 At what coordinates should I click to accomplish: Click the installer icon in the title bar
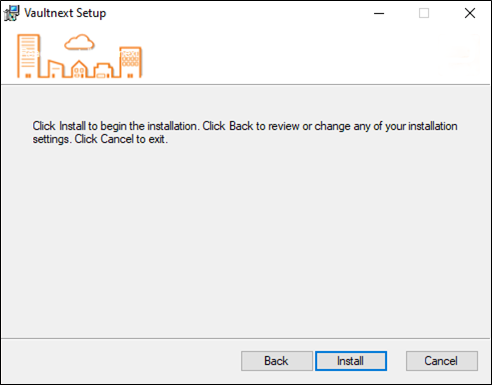click(x=12, y=13)
